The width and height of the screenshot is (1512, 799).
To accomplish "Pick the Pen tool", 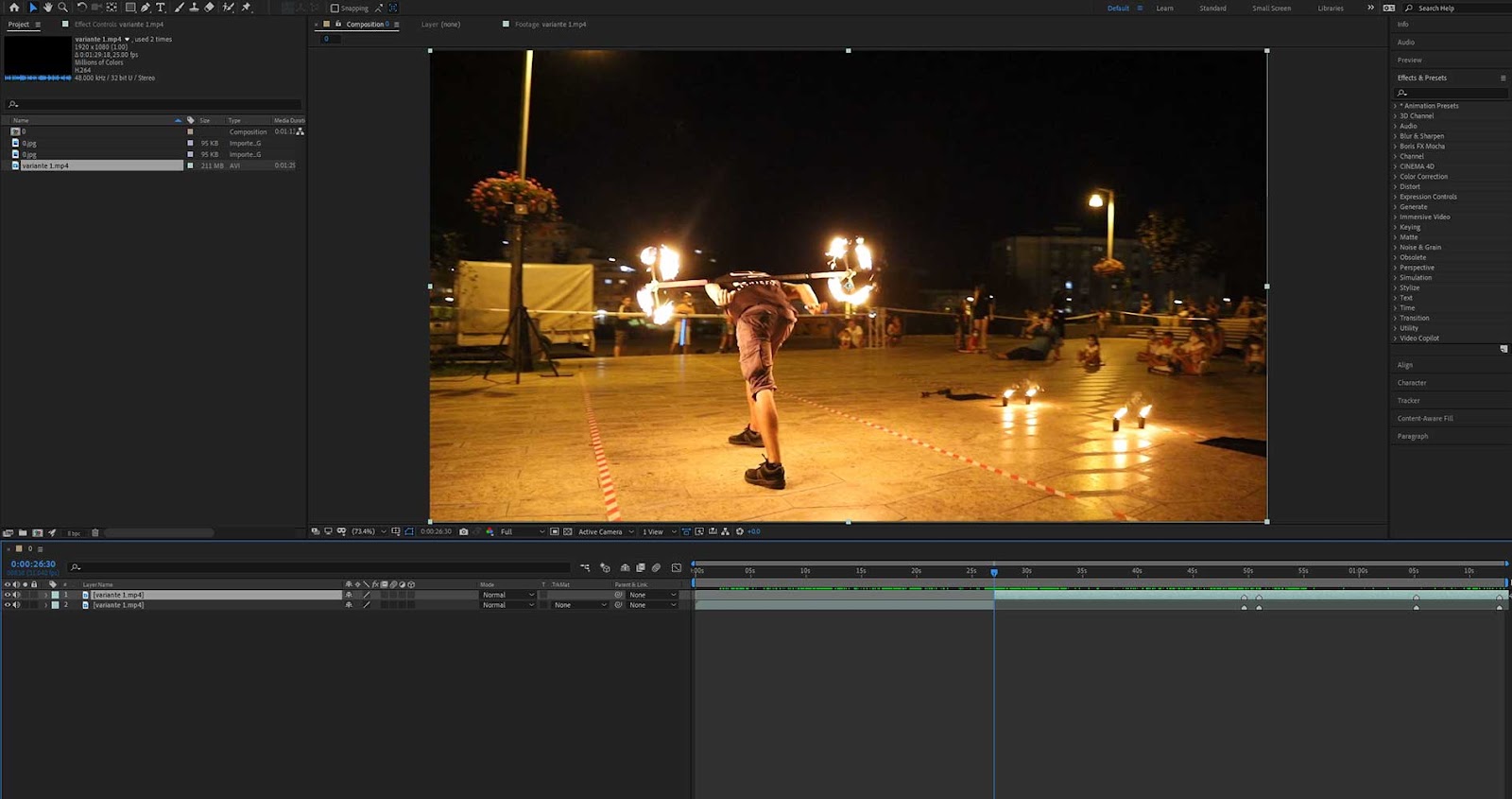I will pyautogui.click(x=146, y=8).
